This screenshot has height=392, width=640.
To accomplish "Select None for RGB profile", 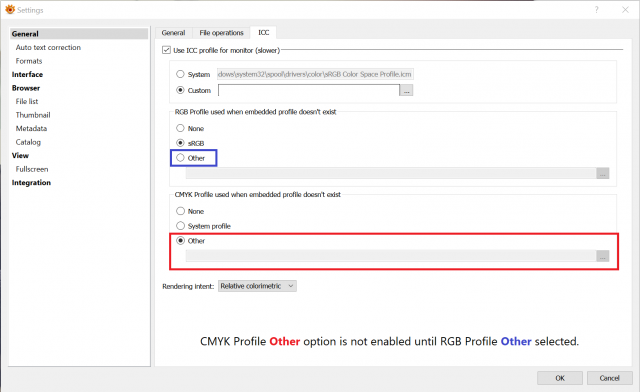I will click(x=180, y=128).
